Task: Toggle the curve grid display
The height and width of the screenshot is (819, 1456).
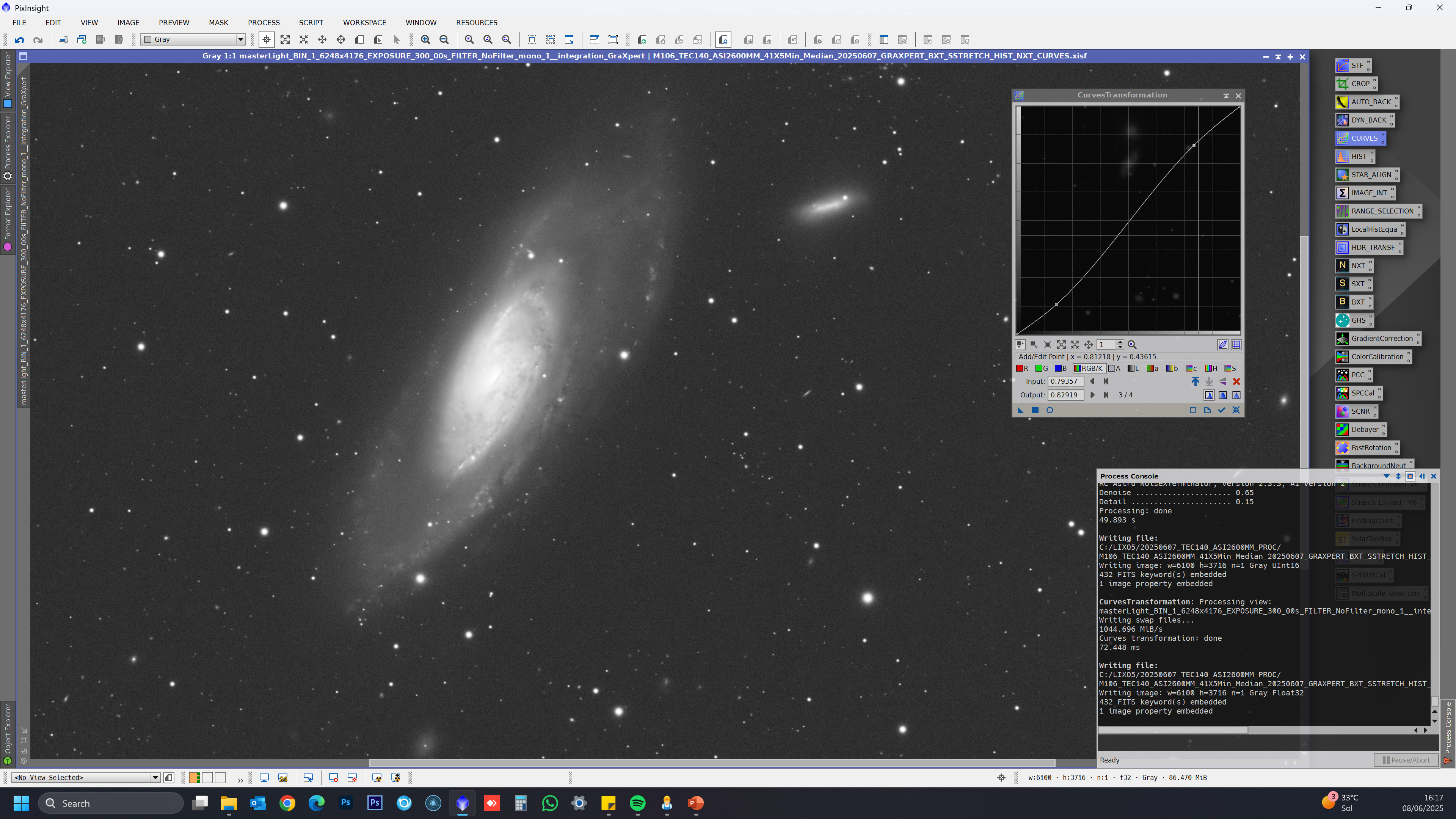Action: (1236, 345)
